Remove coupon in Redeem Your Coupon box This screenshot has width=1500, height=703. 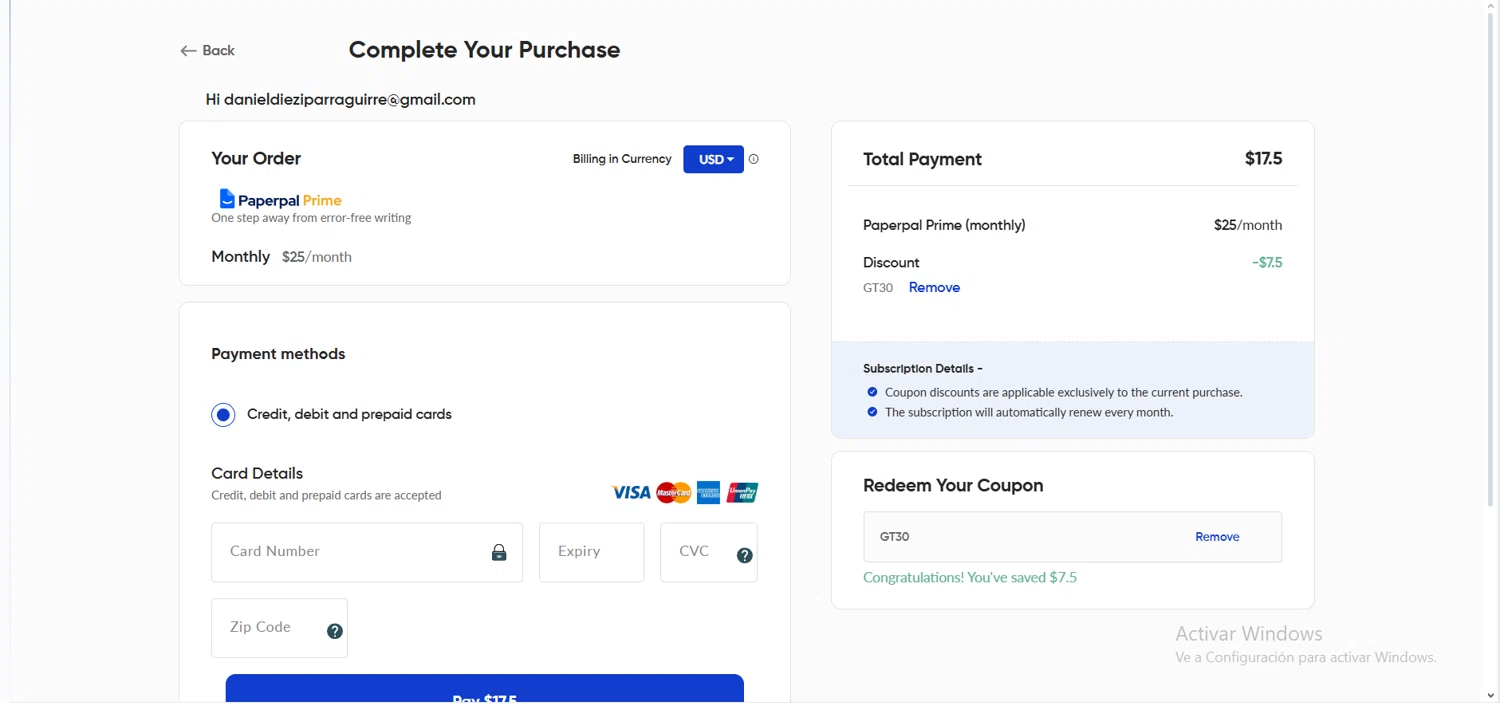1217,537
